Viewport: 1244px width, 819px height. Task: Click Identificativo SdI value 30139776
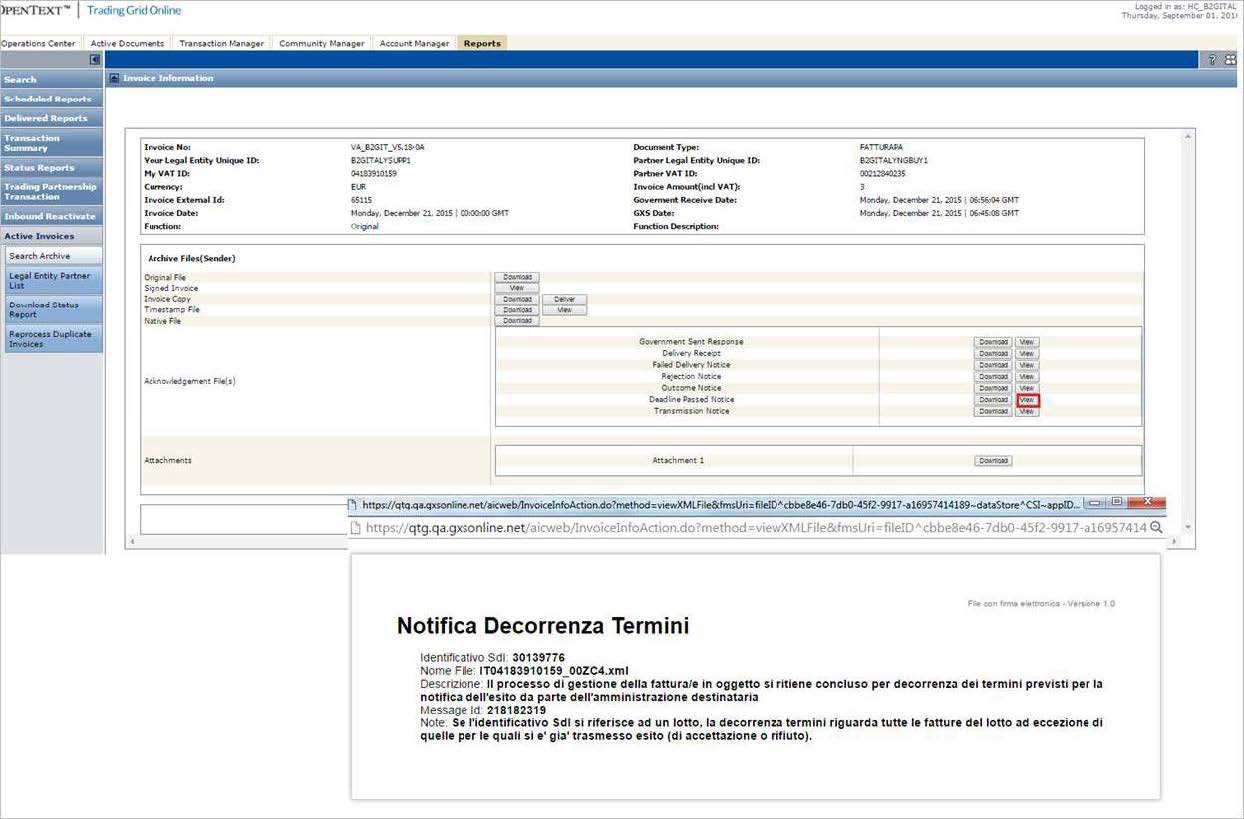coord(538,657)
